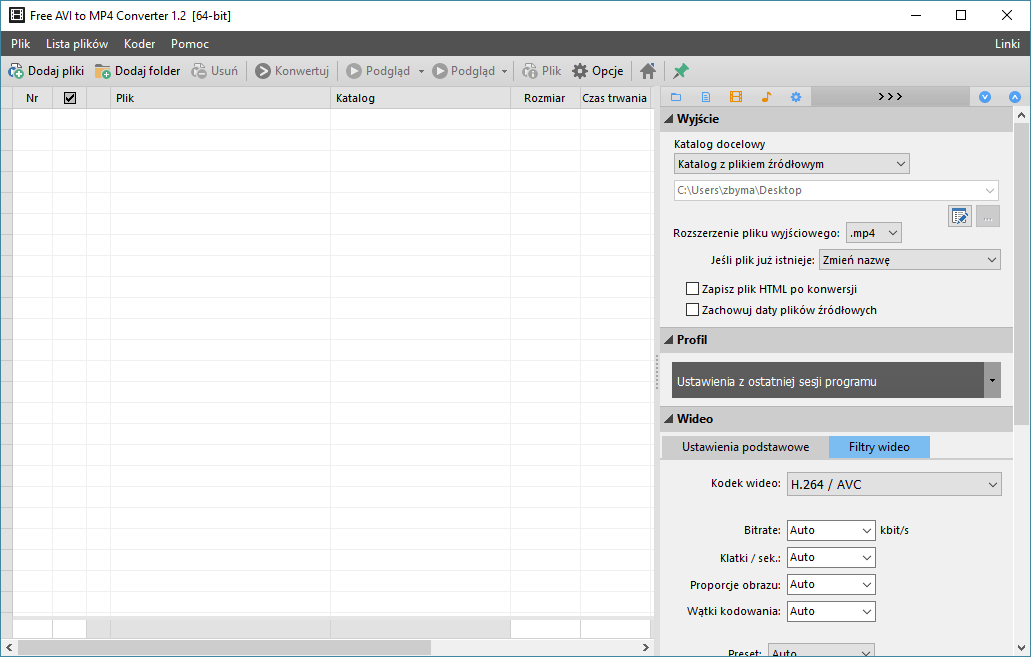Click the settings panel vertical scrollbar thumb
Image resolution: width=1031 pixels, height=657 pixels.
point(1021,274)
